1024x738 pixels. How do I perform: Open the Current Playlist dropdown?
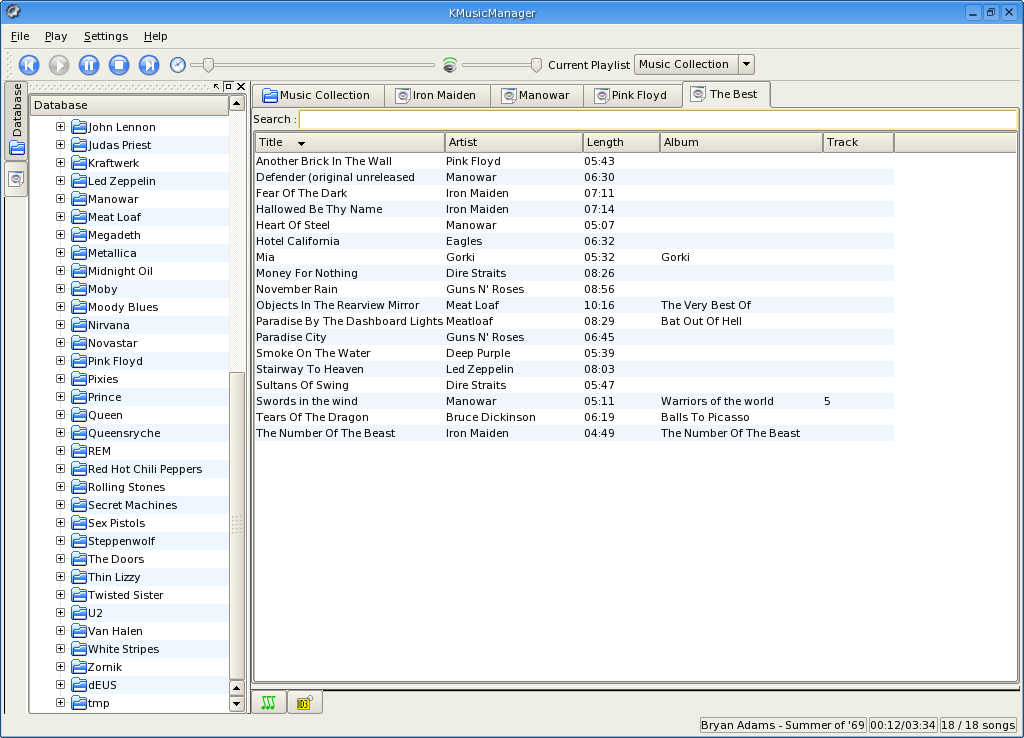pyautogui.click(x=746, y=65)
